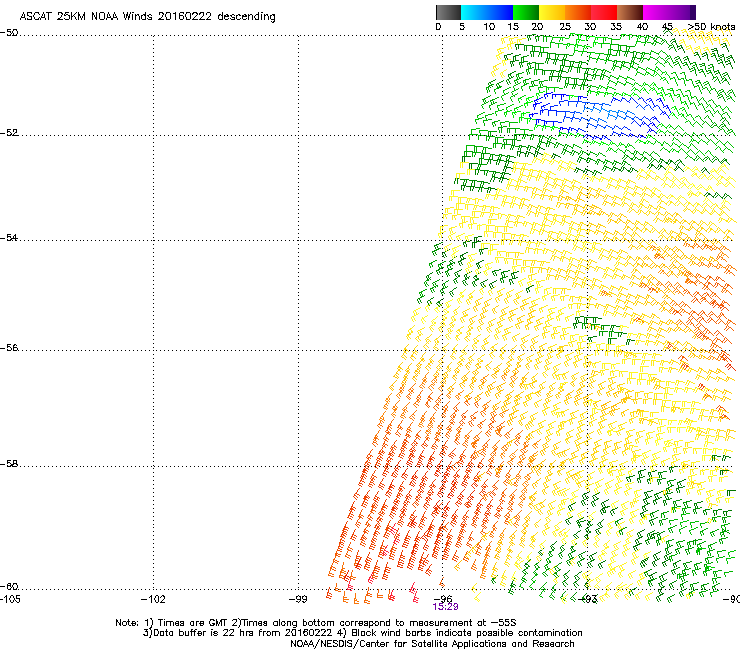Click the '-52' latitude axis label
The width and height of the screenshot is (740, 650).
pos(9,133)
